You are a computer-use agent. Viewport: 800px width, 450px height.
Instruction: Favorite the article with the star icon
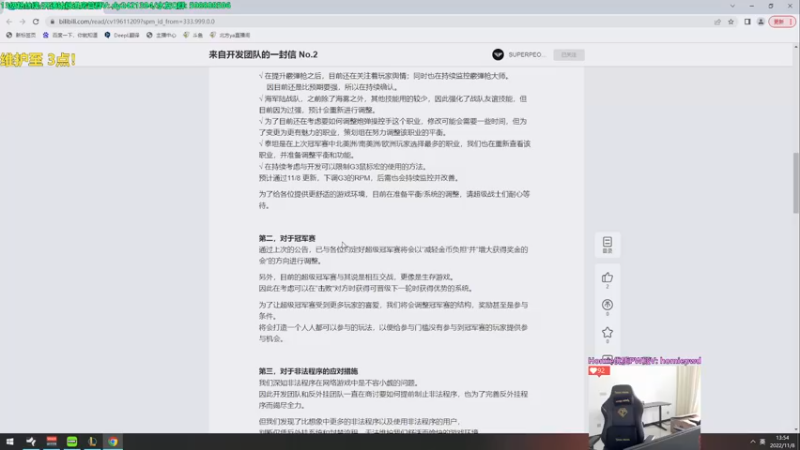click(x=607, y=332)
